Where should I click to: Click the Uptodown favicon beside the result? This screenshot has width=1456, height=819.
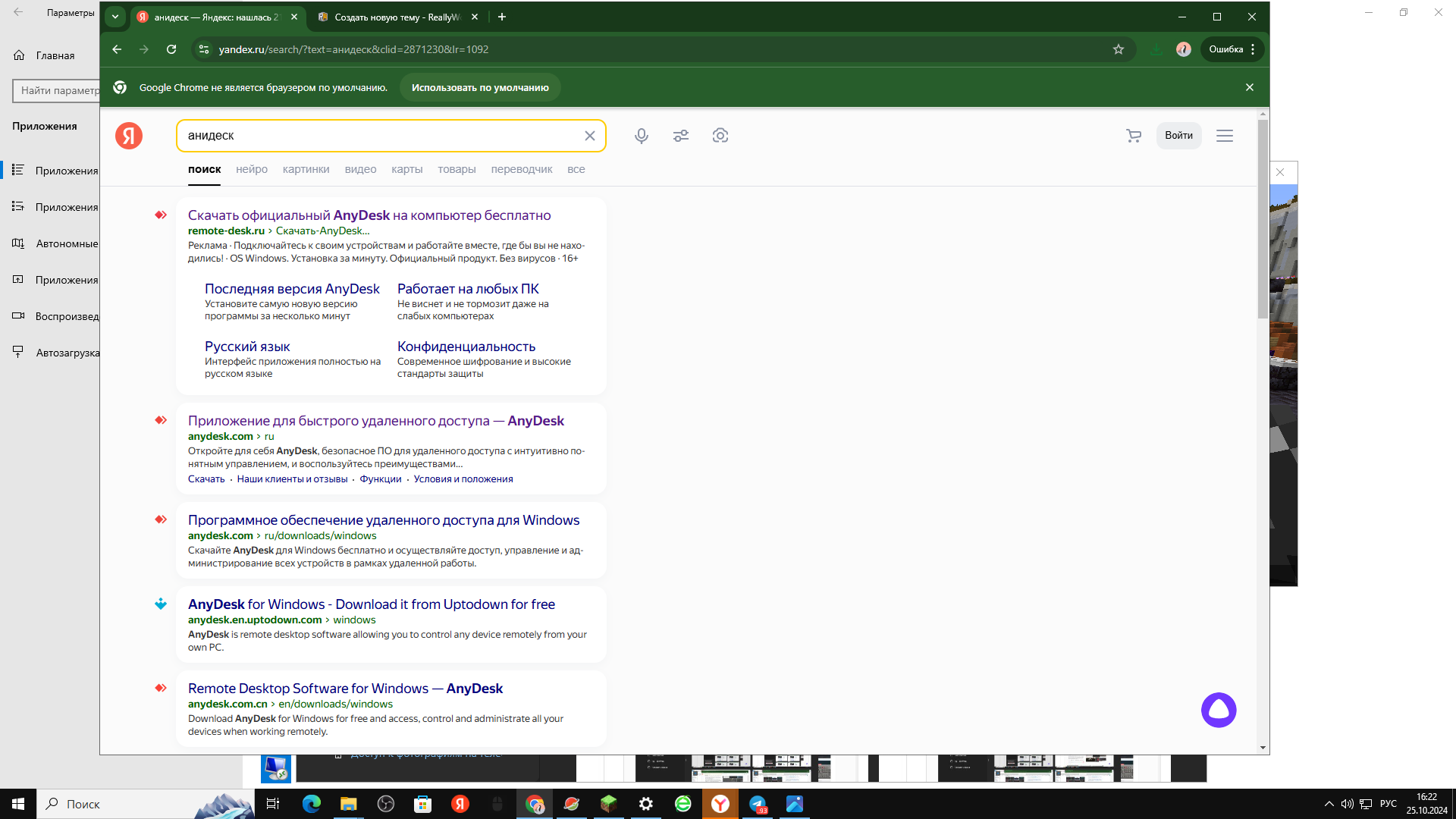click(x=161, y=604)
